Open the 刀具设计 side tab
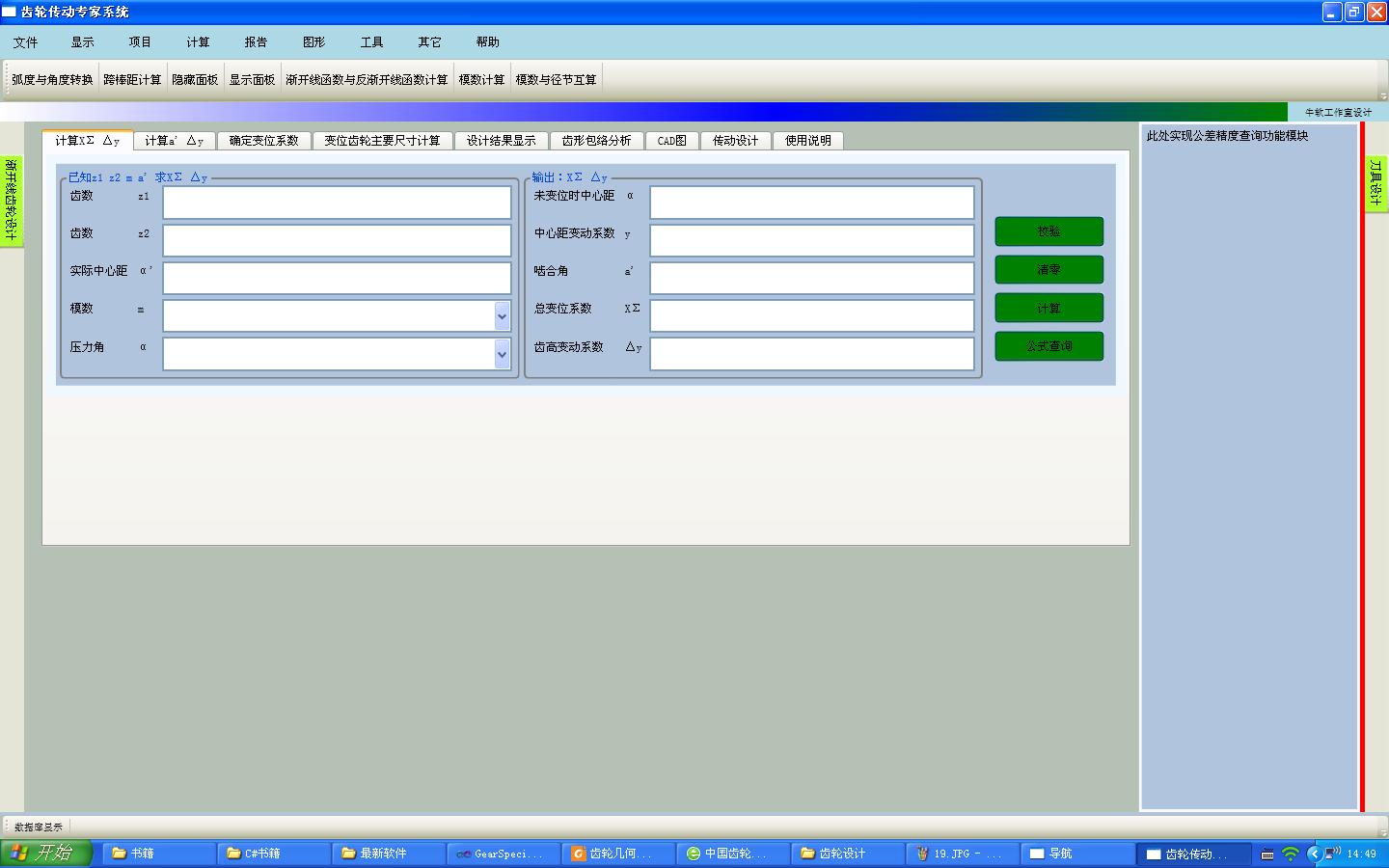The height and width of the screenshot is (868, 1389). pyautogui.click(x=1376, y=183)
